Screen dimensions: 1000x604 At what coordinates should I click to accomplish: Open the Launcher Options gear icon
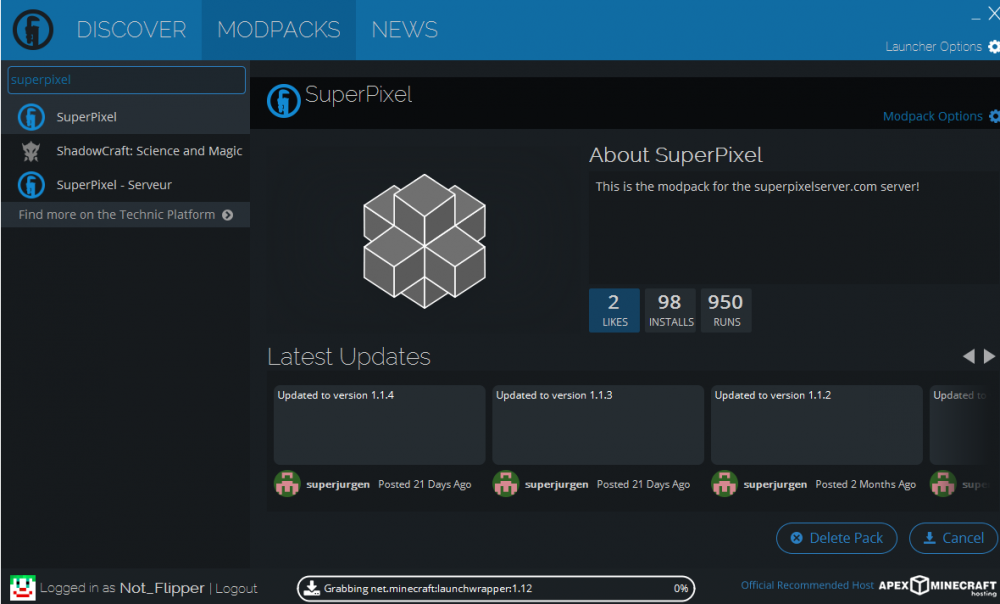(x=993, y=46)
